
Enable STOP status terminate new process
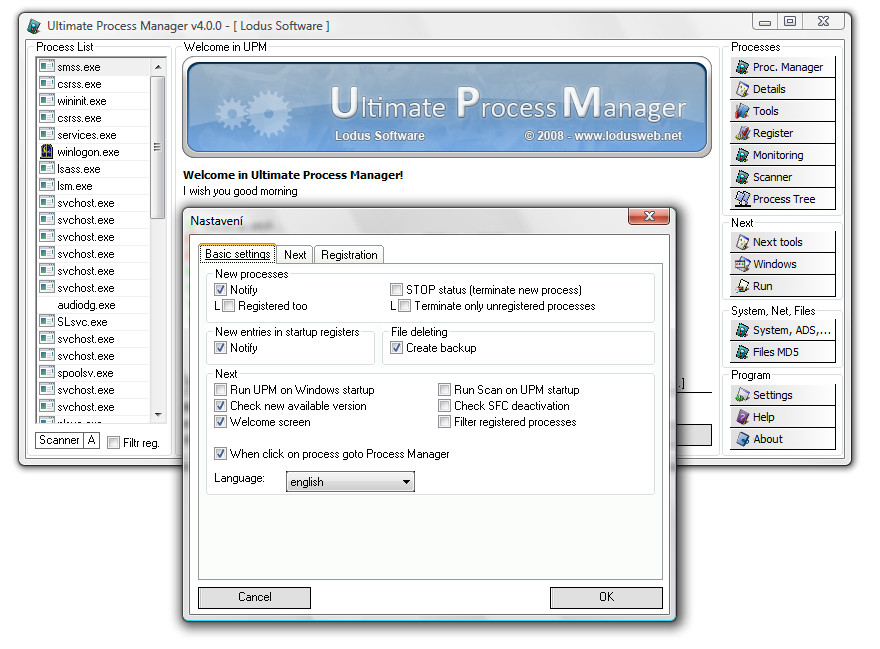point(397,290)
